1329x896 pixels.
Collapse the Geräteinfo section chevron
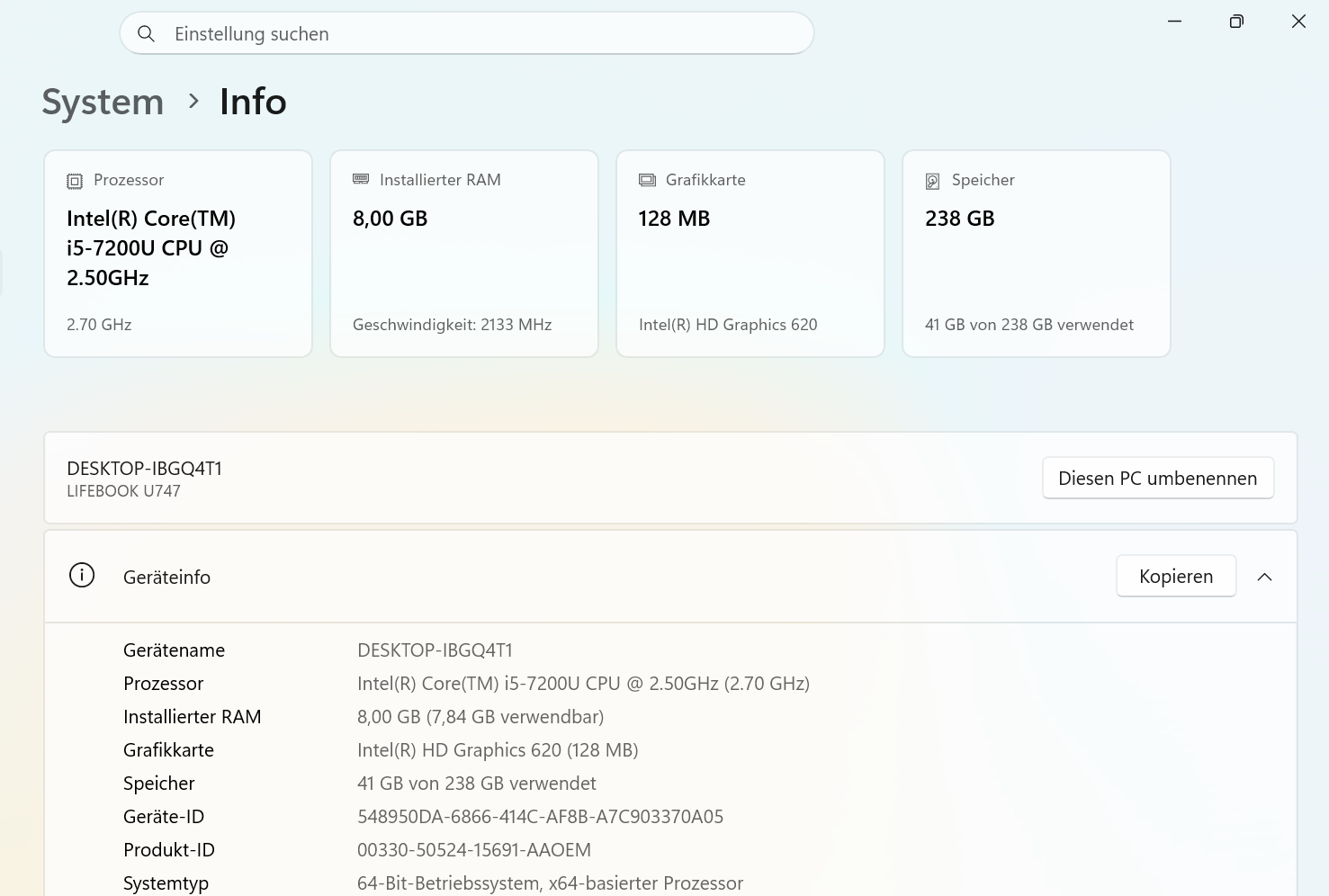(1264, 577)
